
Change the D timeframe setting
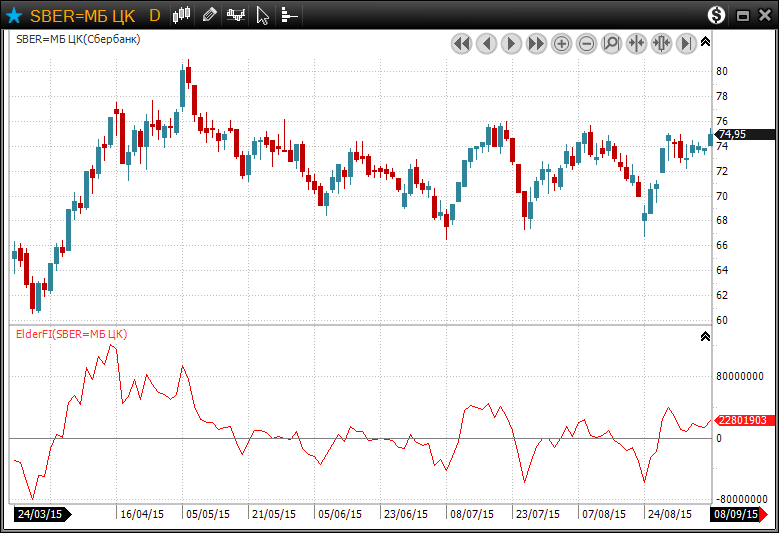[x=154, y=15]
